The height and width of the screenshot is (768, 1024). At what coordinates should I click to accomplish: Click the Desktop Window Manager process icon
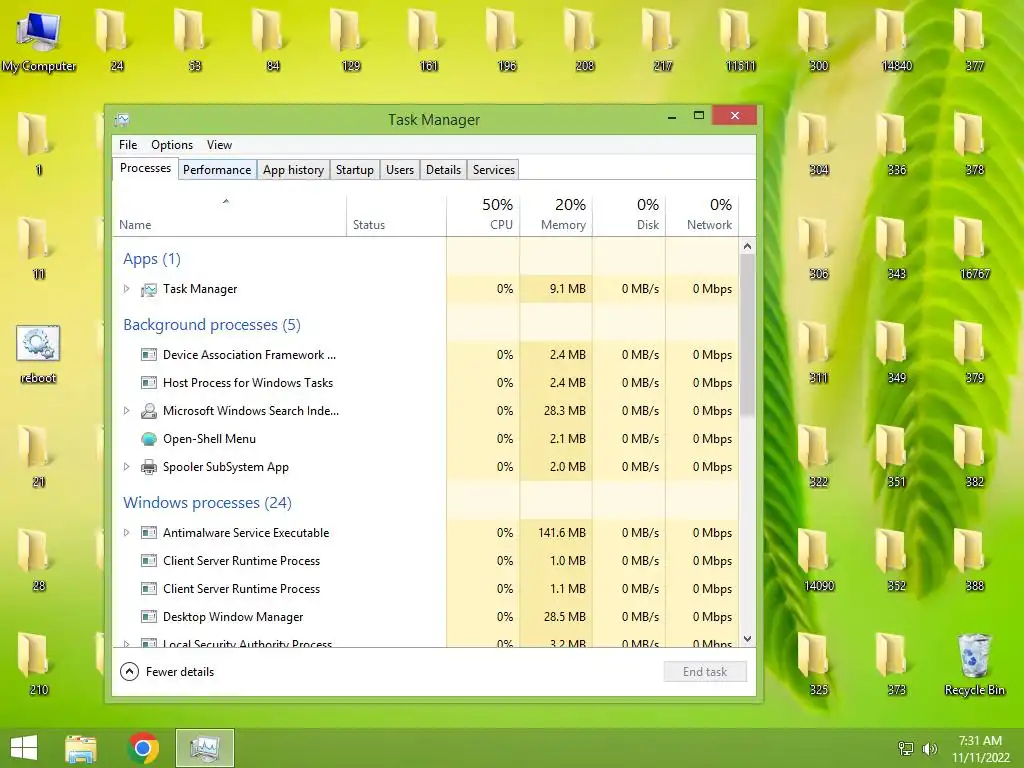point(149,616)
